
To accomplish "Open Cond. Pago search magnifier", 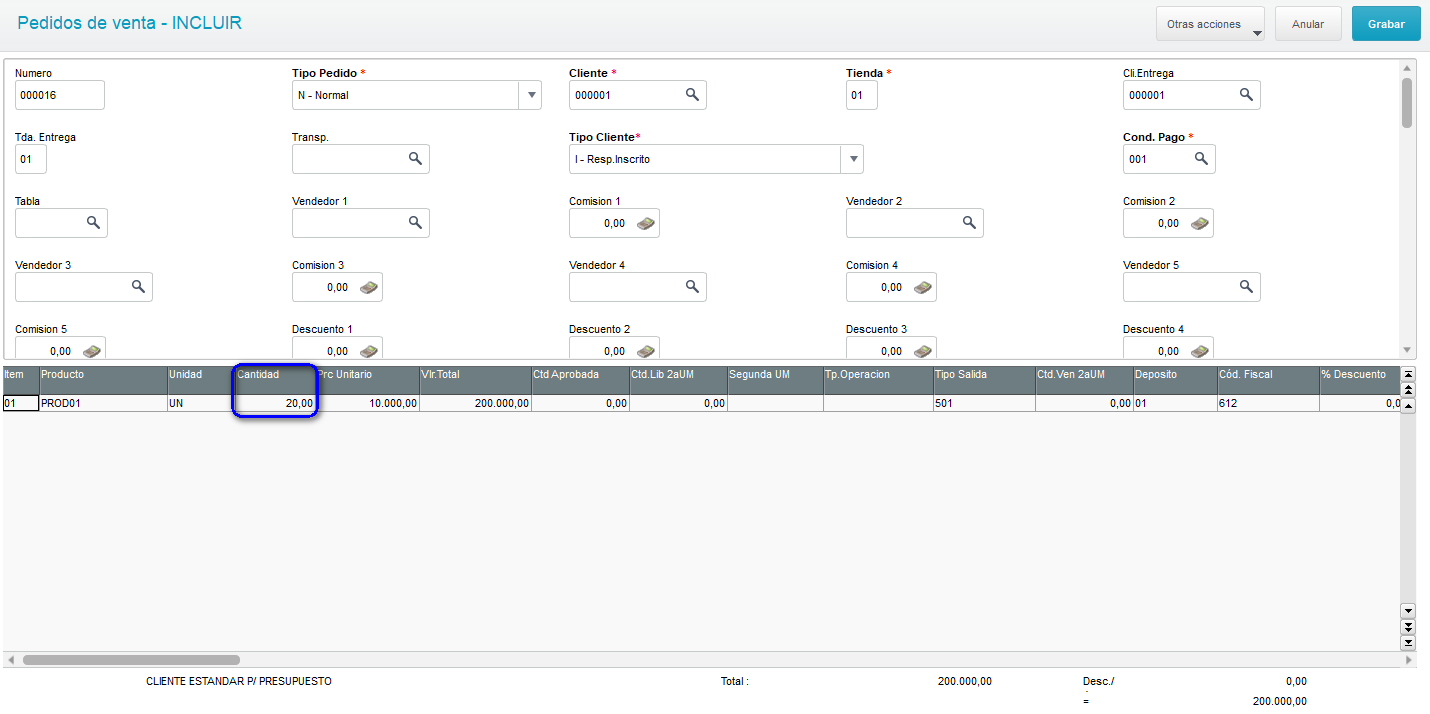I will pos(1201,158).
